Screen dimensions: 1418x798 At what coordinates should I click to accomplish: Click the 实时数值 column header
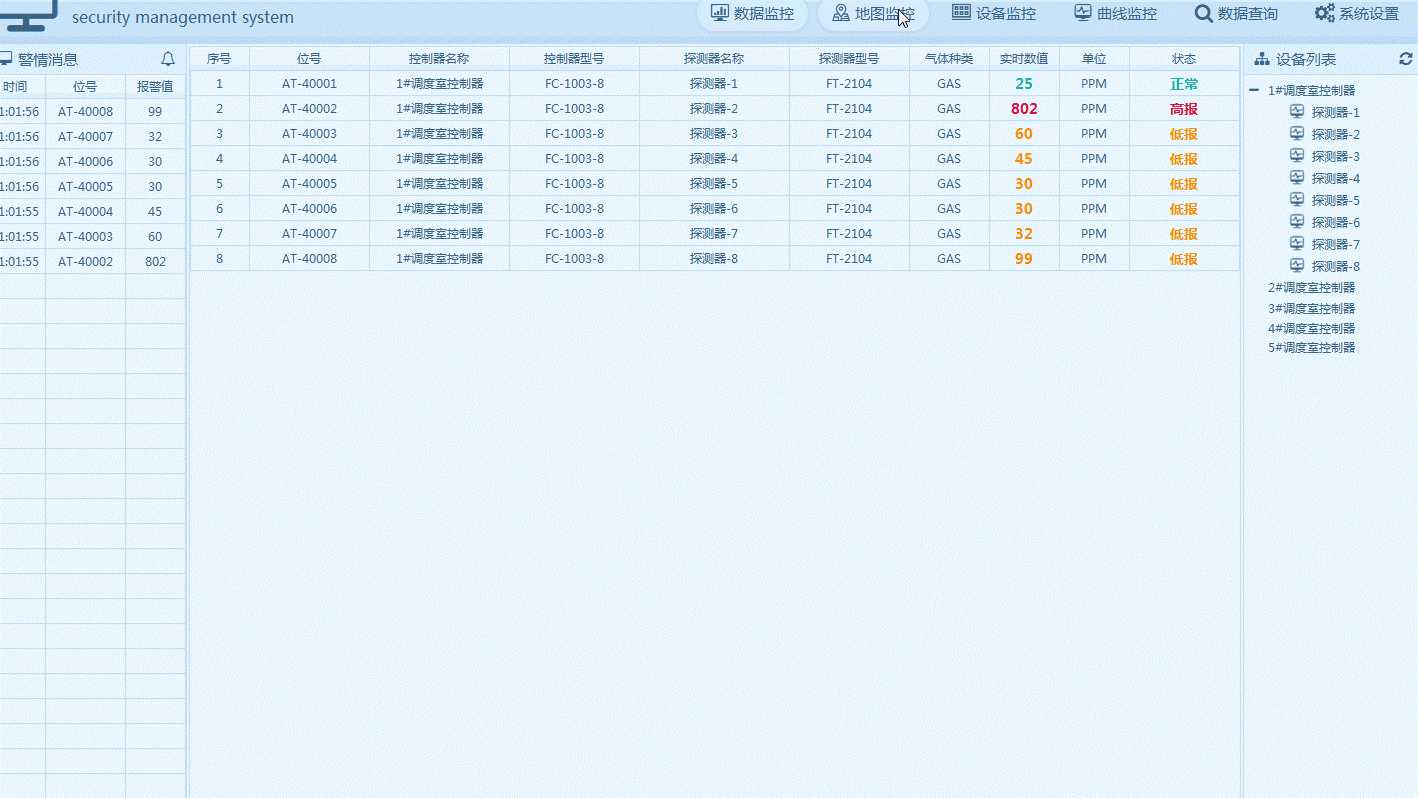[x=1024, y=59]
